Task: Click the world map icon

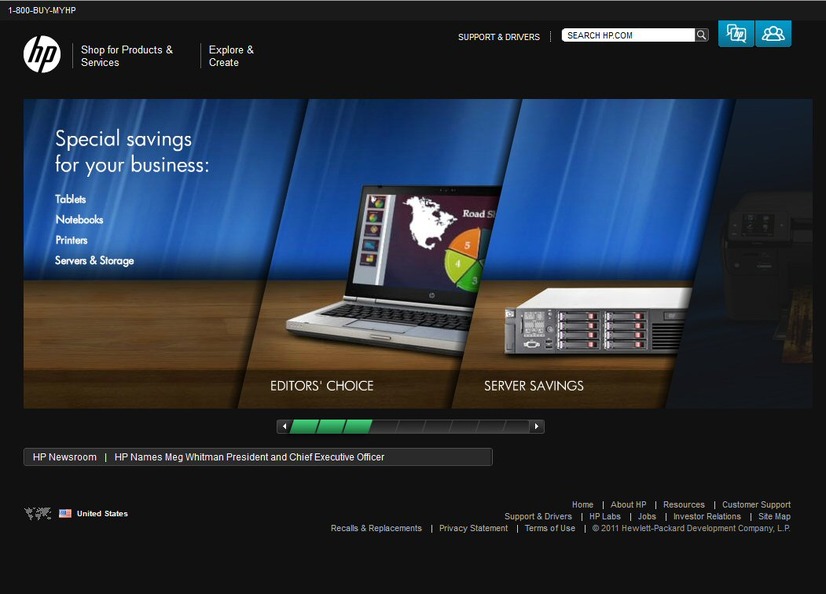Action: tap(38, 513)
